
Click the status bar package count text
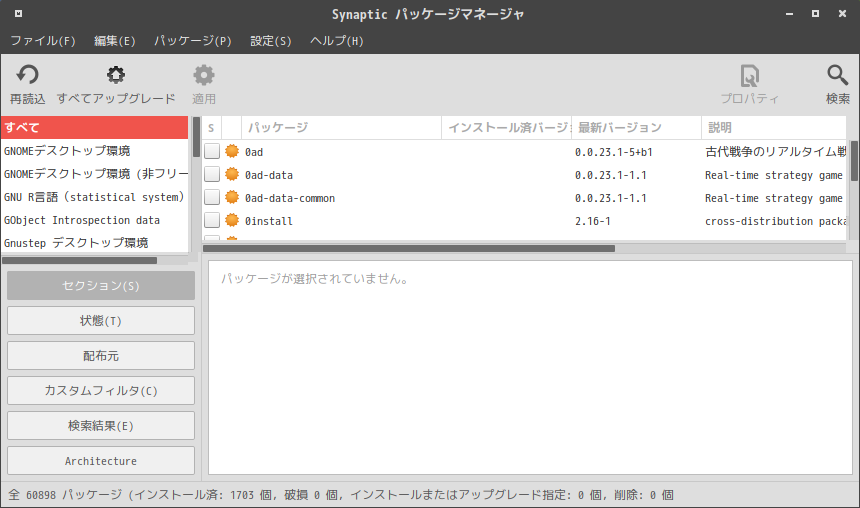(x=341, y=495)
